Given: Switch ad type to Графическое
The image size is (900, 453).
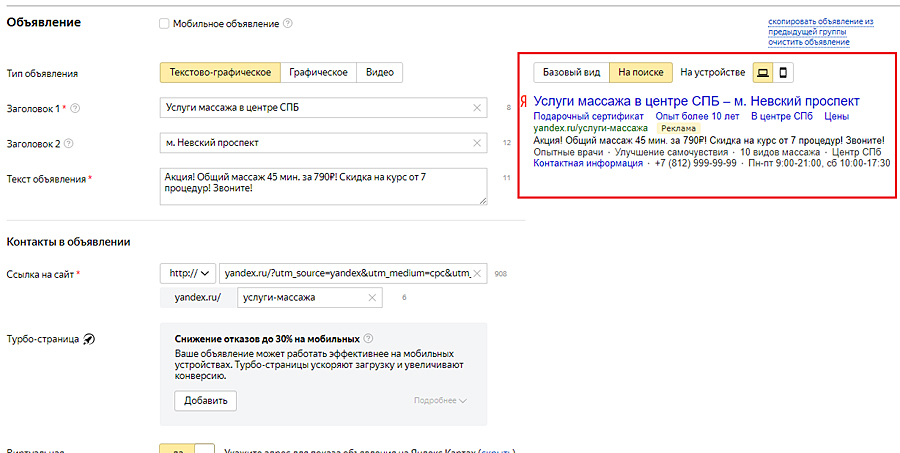Looking at the screenshot, I should (x=318, y=72).
